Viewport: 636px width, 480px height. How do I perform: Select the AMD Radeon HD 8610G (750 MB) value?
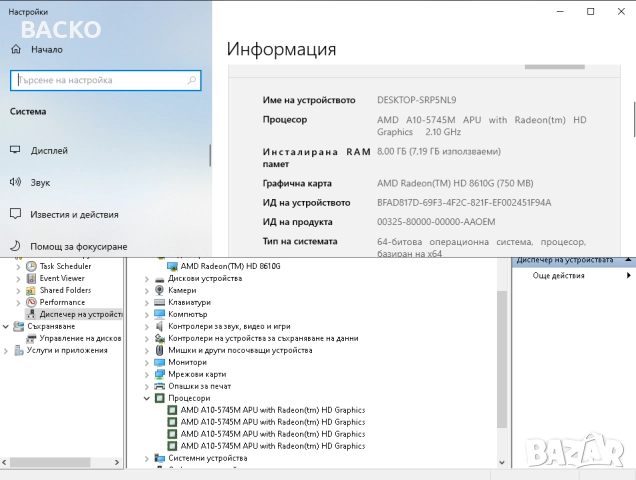(455, 183)
